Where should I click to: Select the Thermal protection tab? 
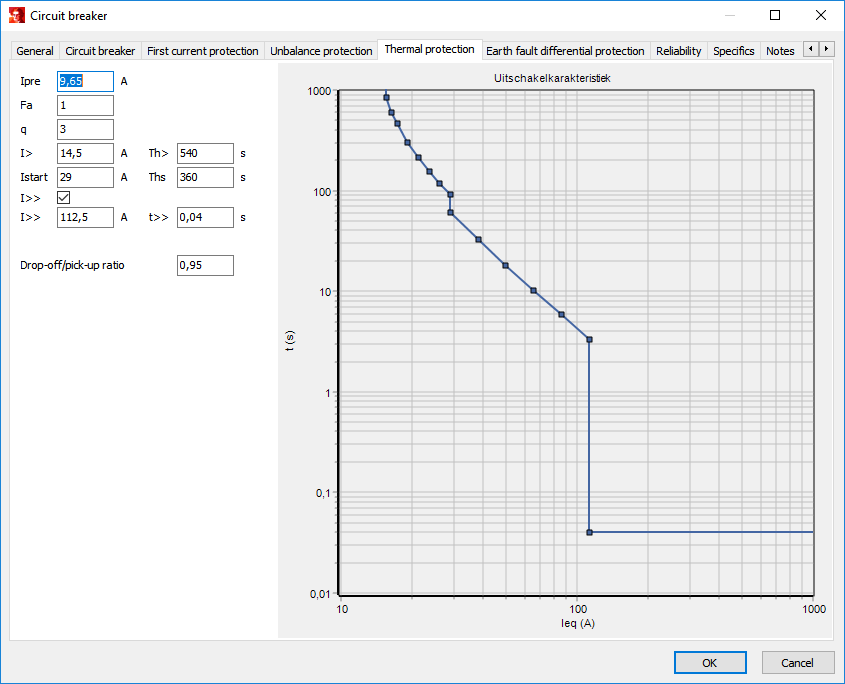(x=430, y=50)
